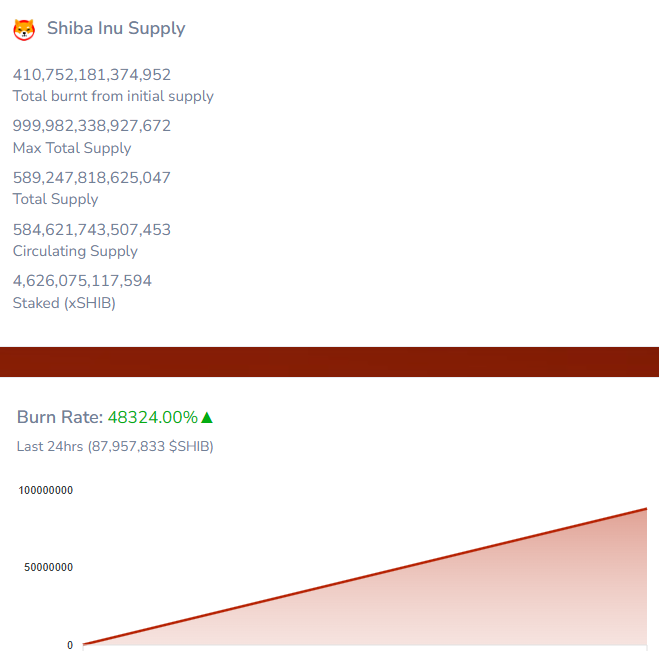Select the value 999,982,338,927,672

click(x=92, y=126)
